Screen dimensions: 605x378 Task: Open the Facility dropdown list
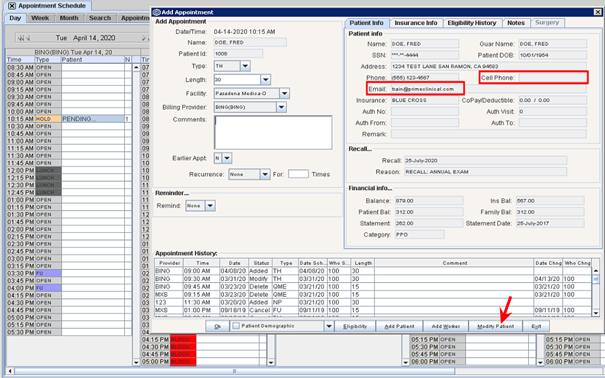[284, 93]
